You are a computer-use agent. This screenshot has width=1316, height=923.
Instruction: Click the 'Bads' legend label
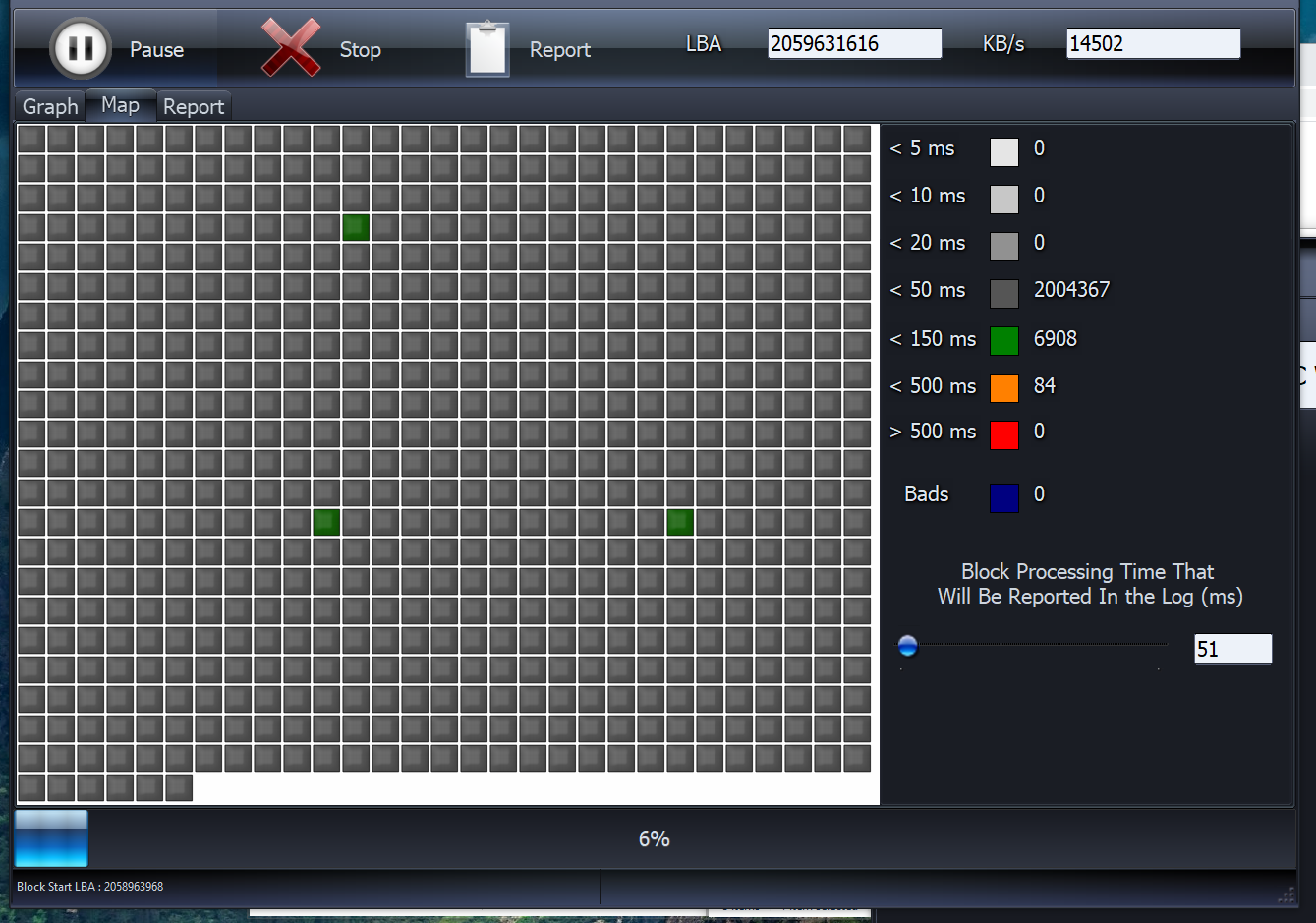click(927, 494)
